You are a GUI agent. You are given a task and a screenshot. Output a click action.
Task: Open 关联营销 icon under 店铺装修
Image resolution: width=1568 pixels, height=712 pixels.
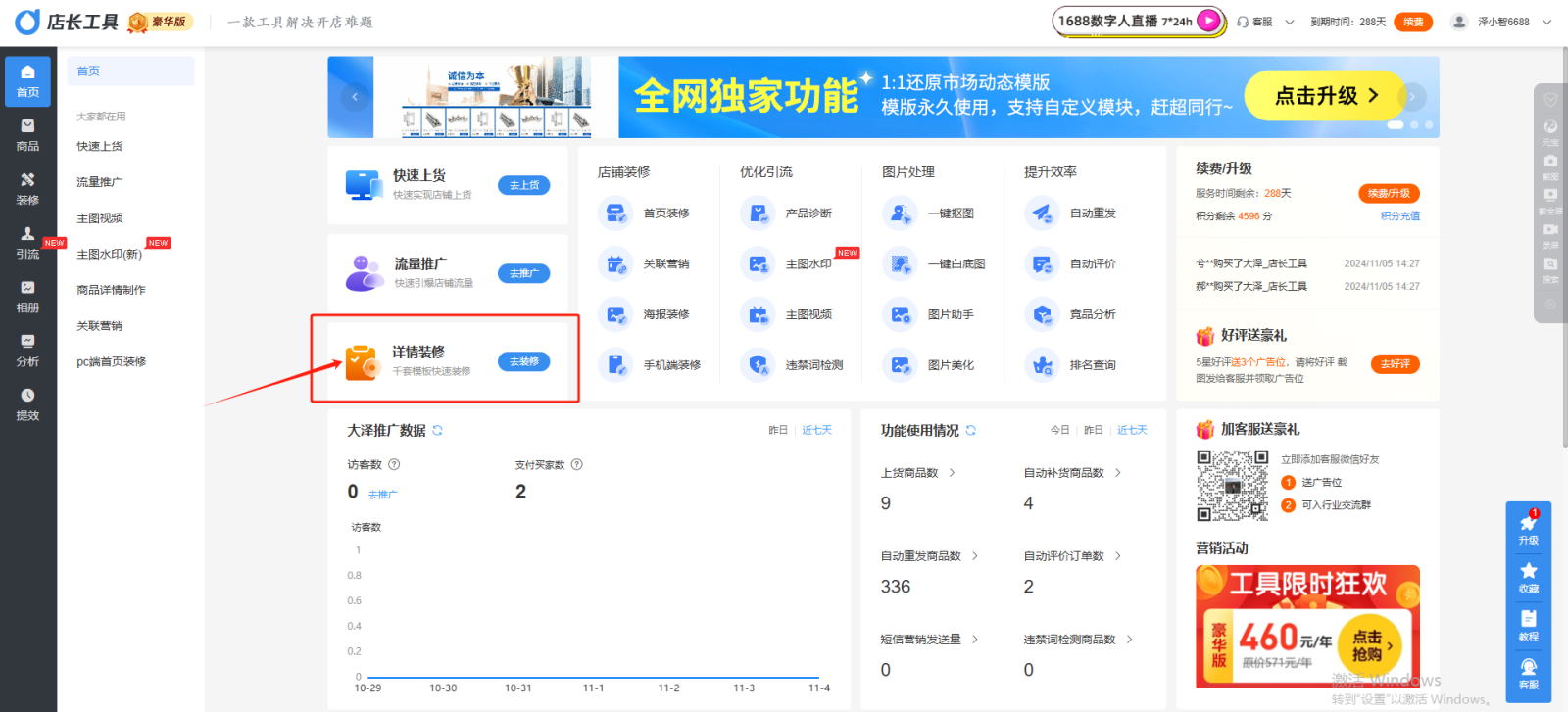[x=615, y=263]
